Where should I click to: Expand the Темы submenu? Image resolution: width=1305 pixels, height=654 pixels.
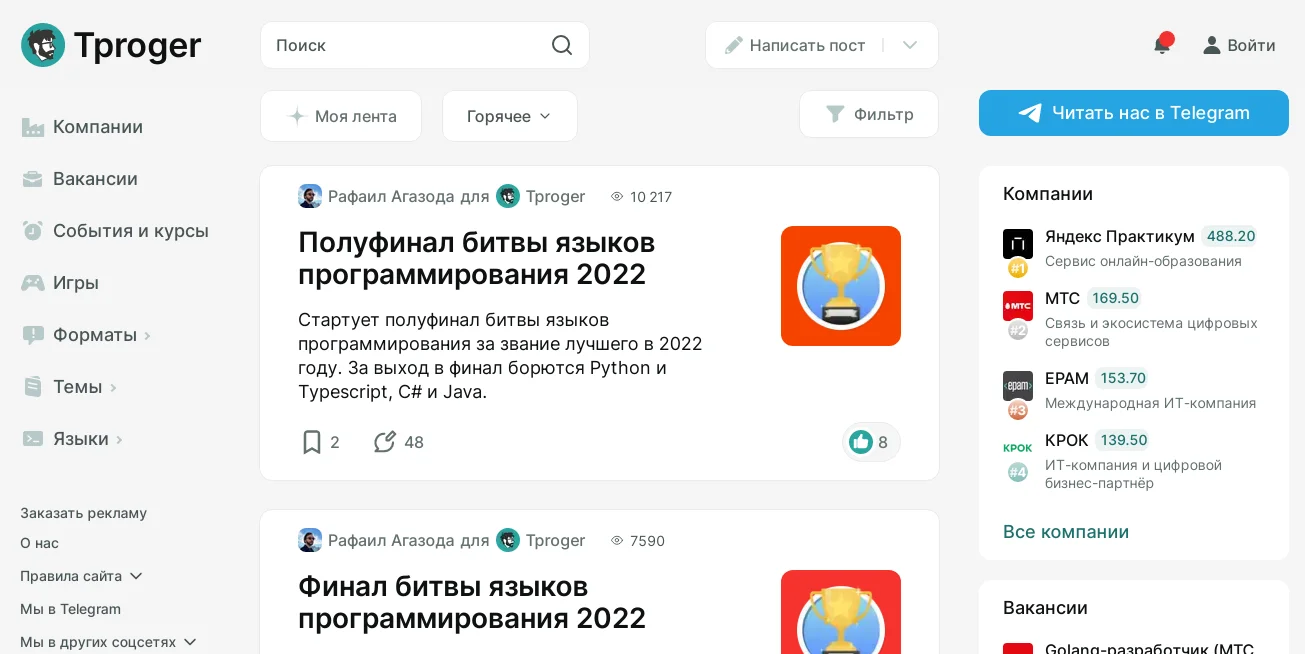(x=113, y=388)
